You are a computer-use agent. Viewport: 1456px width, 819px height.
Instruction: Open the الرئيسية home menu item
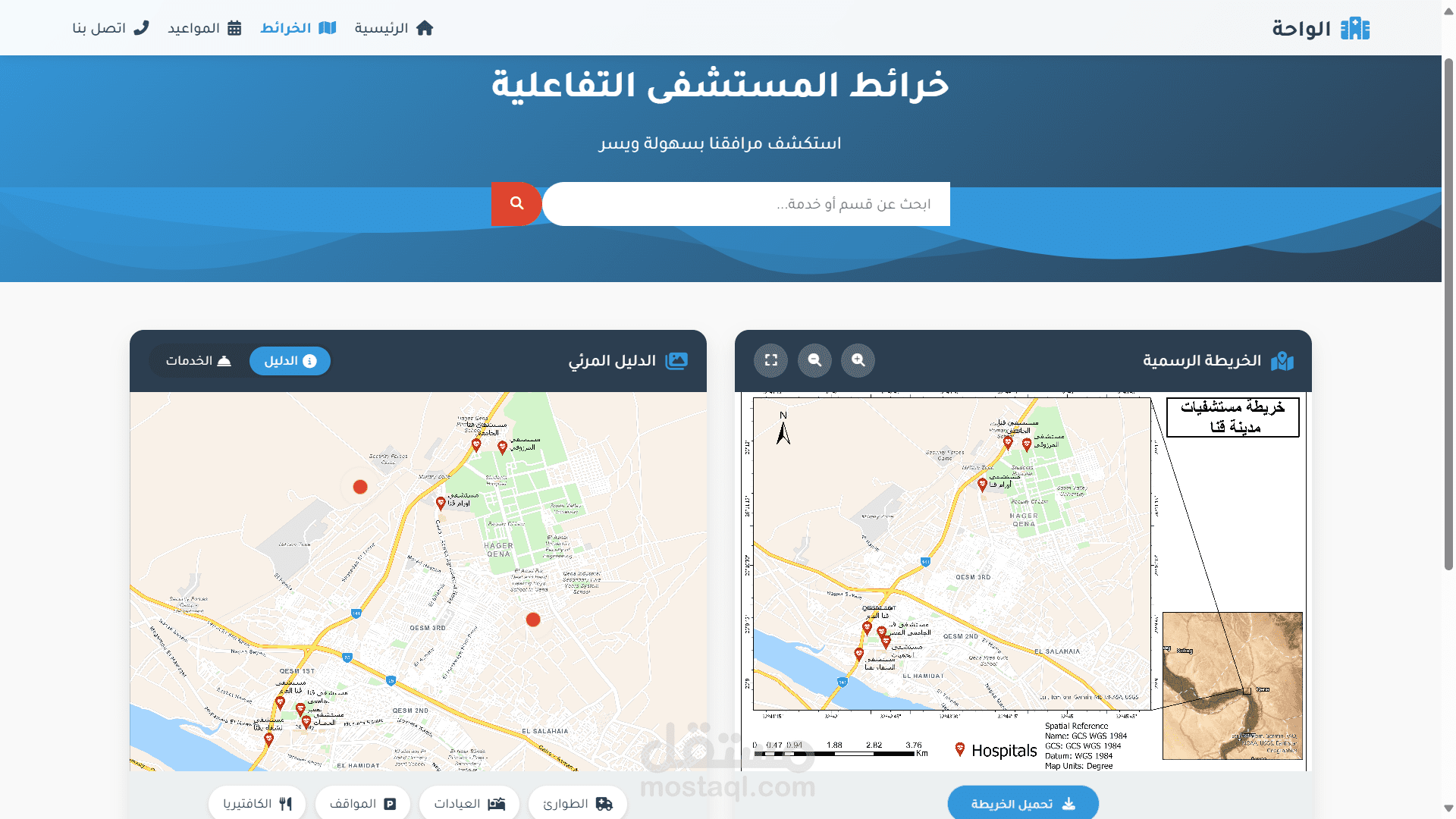(394, 28)
